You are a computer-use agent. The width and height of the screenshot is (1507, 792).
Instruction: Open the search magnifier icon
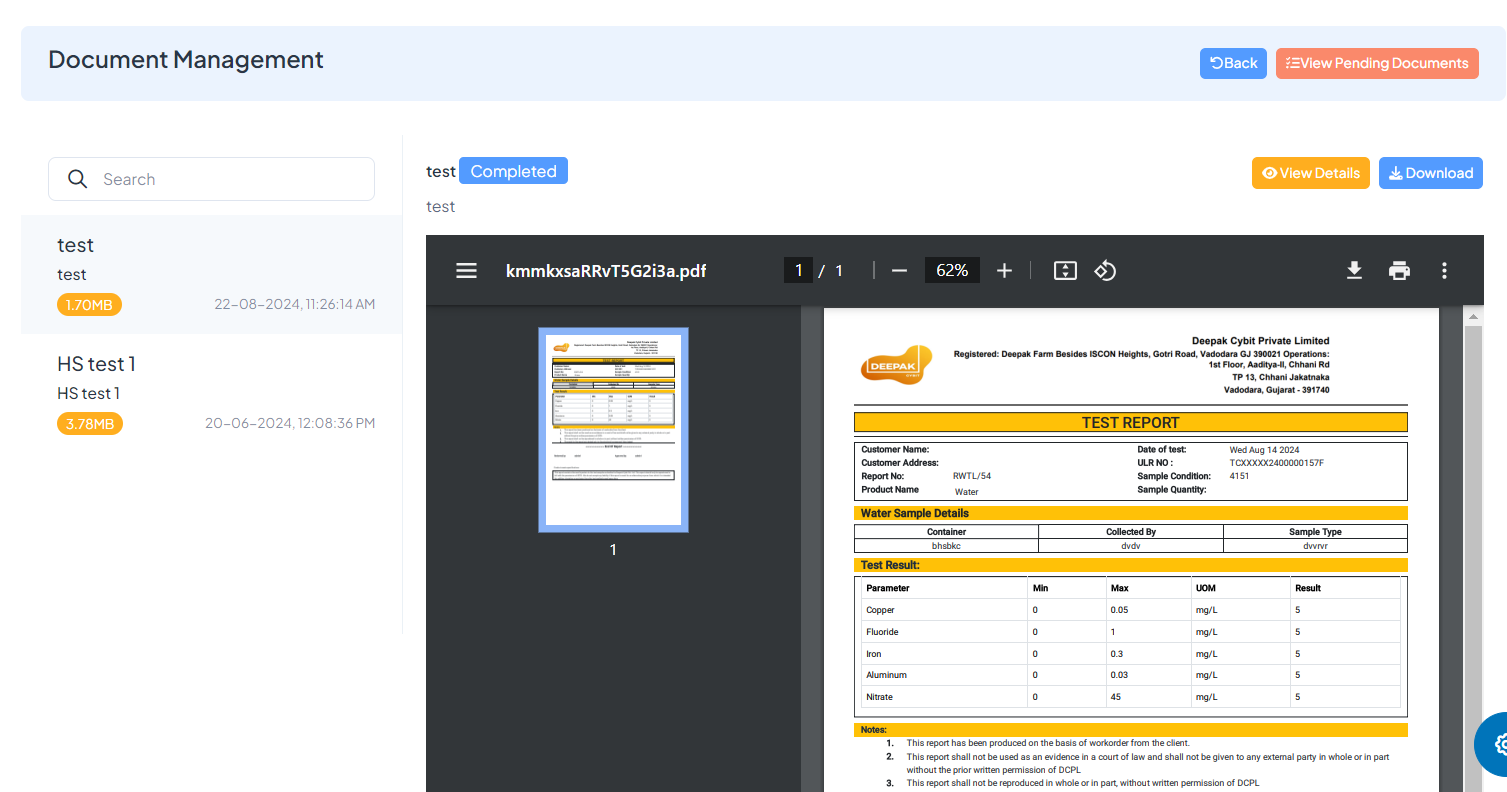[x=77, y=178]
